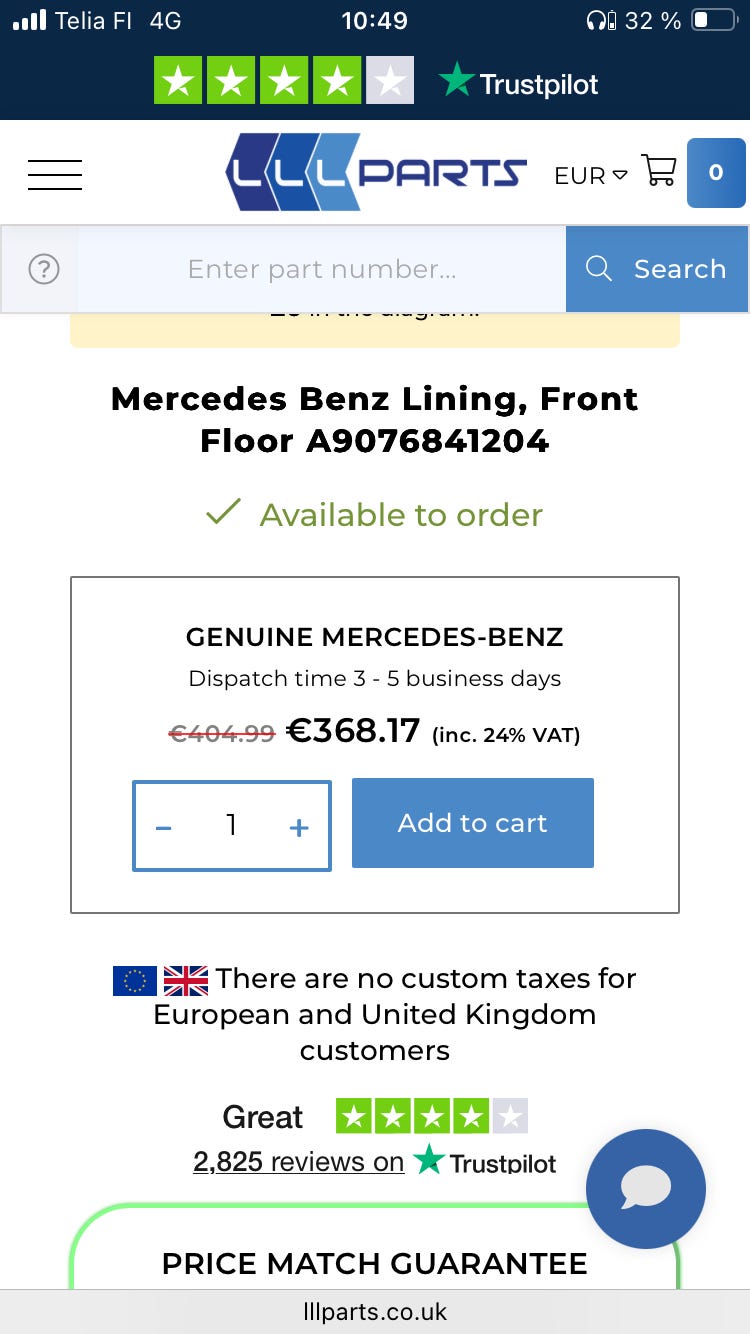Click the top banner star rating
The width and height of the screenshot is (750, 1334).
pyautogui.click(x=283, y=81)
